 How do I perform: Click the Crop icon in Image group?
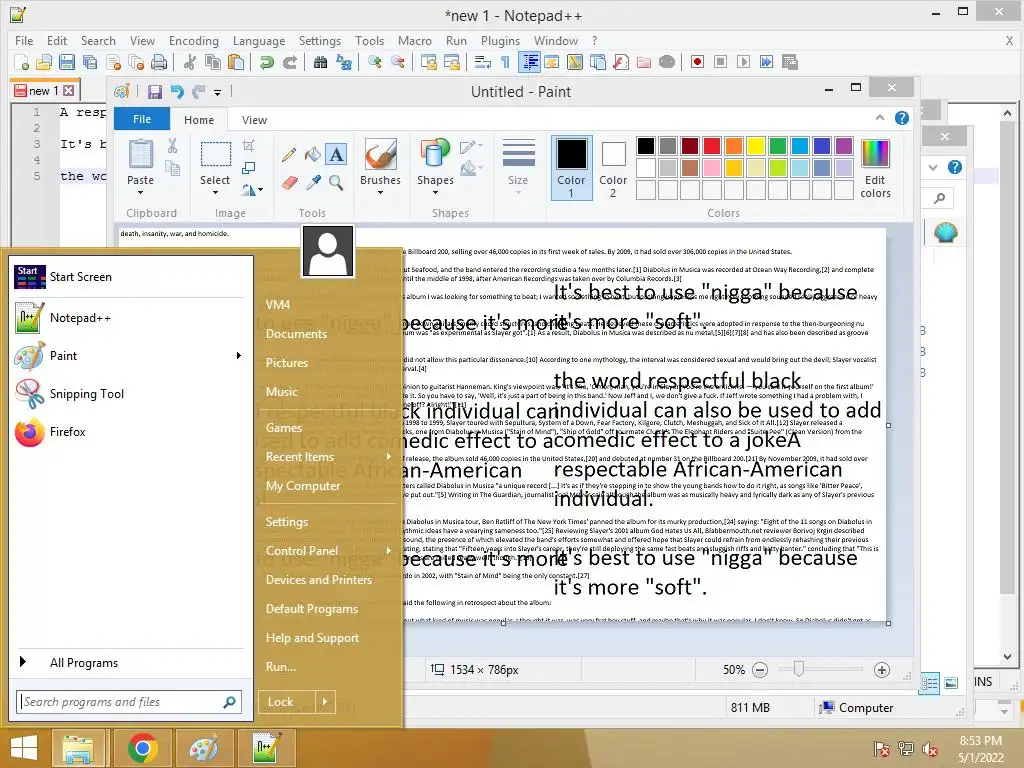[248, 146]
